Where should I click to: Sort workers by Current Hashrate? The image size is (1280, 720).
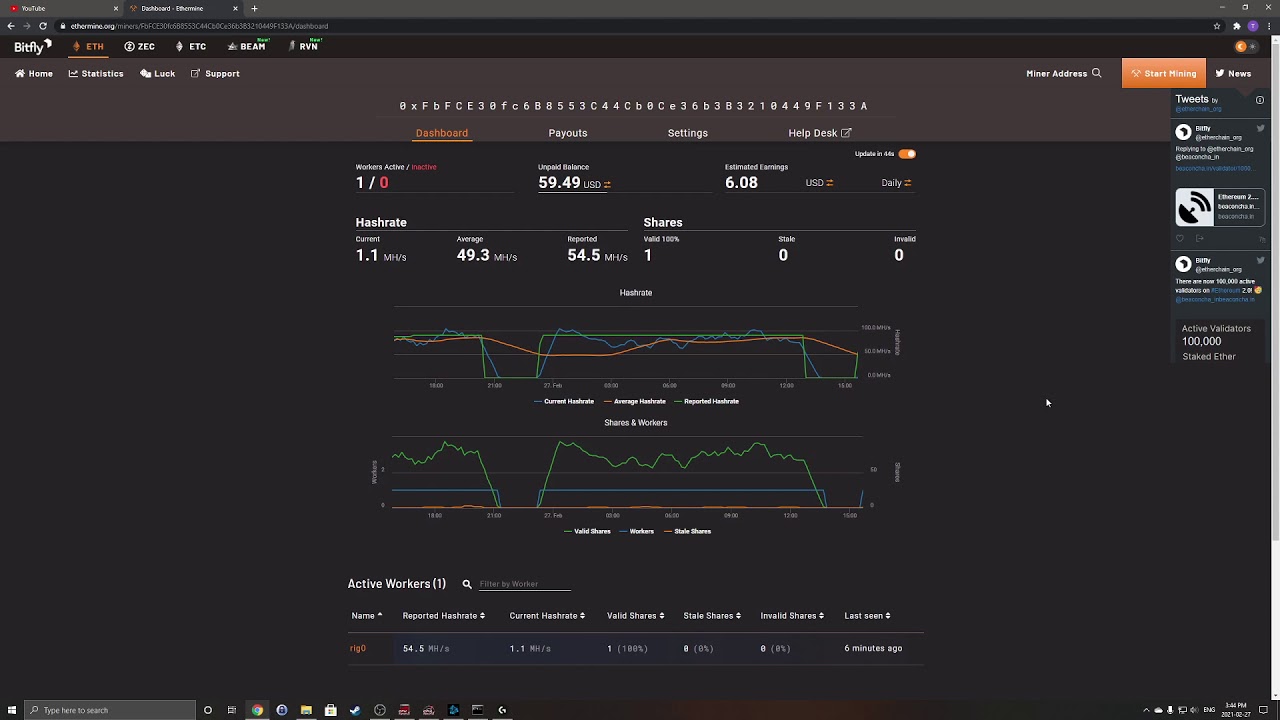click(x=547, y=616)
